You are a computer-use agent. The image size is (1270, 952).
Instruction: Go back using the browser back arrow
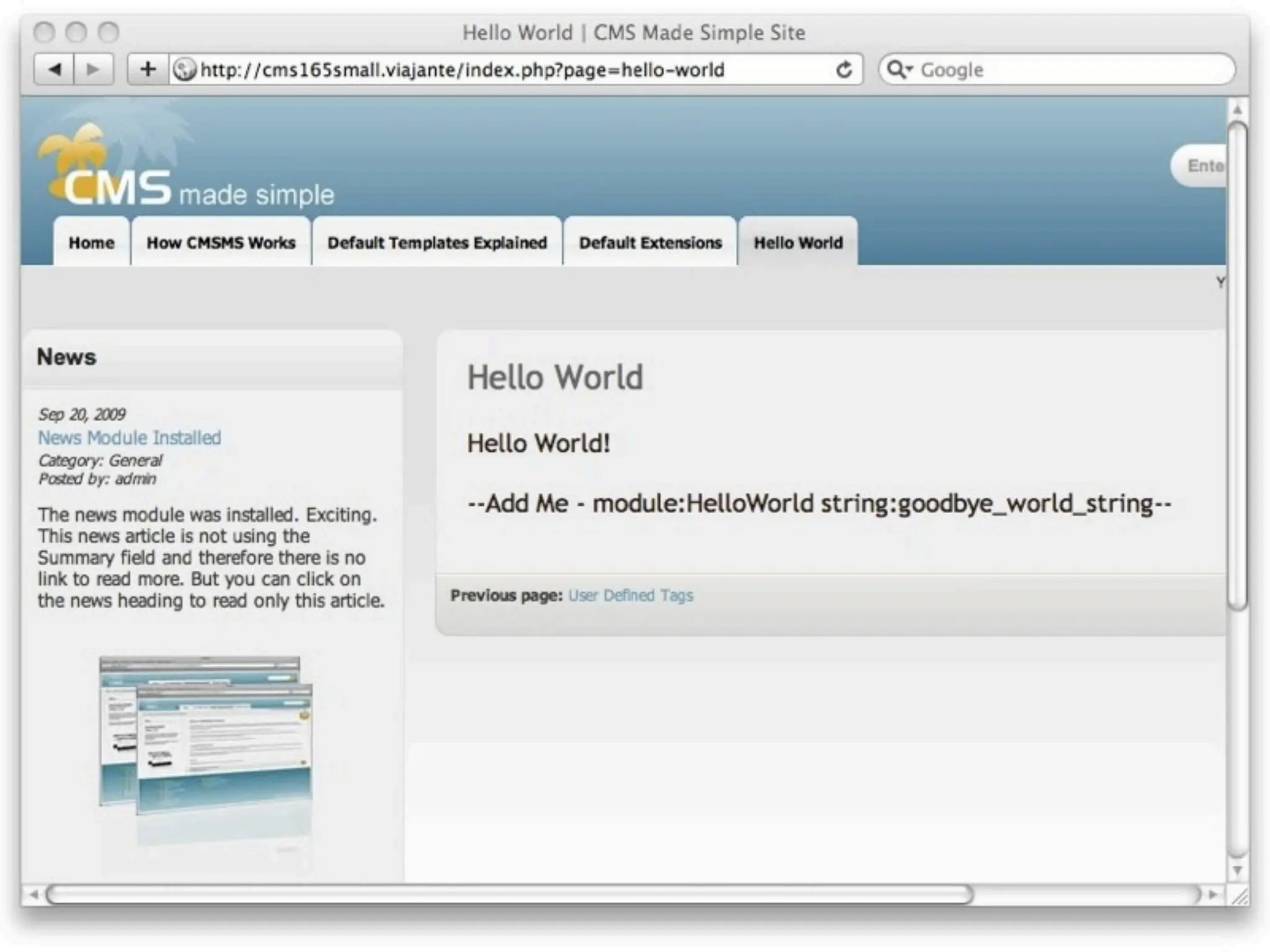(x=54, y=69)
